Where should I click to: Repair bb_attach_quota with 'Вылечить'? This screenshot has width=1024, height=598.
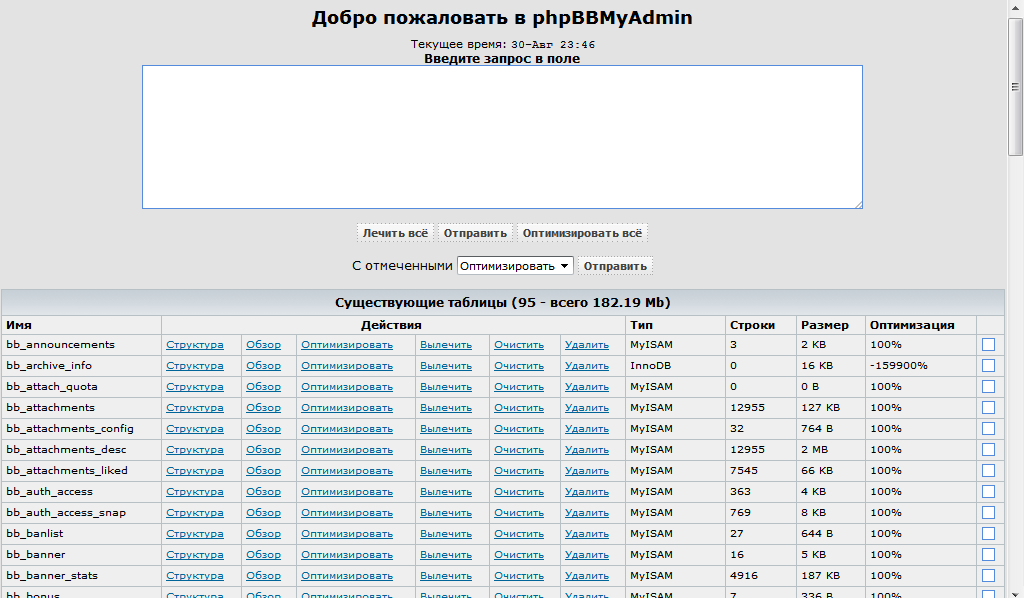(445, 387)
